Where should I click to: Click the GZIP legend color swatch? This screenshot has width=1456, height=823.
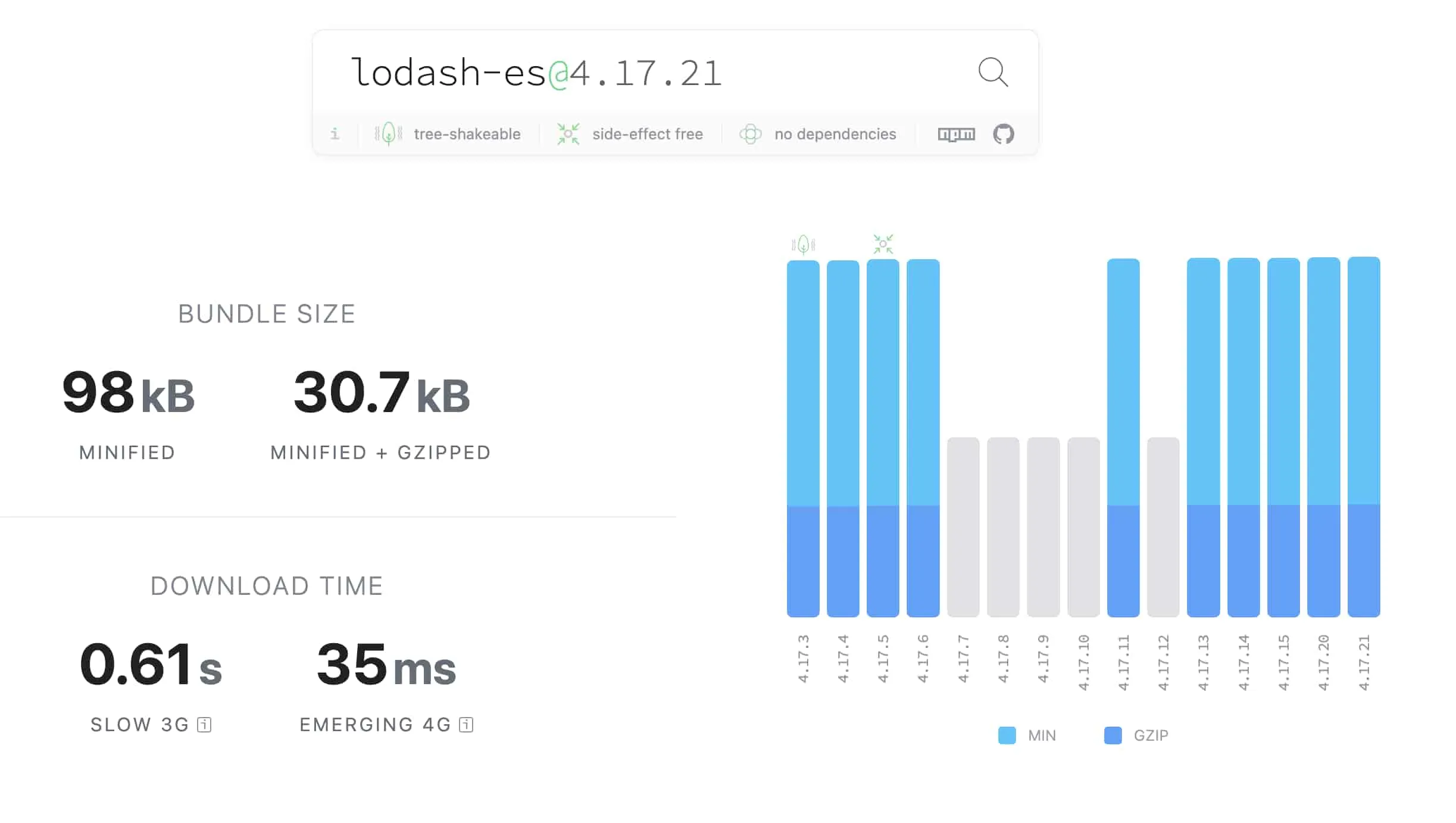pos(1113,735)
